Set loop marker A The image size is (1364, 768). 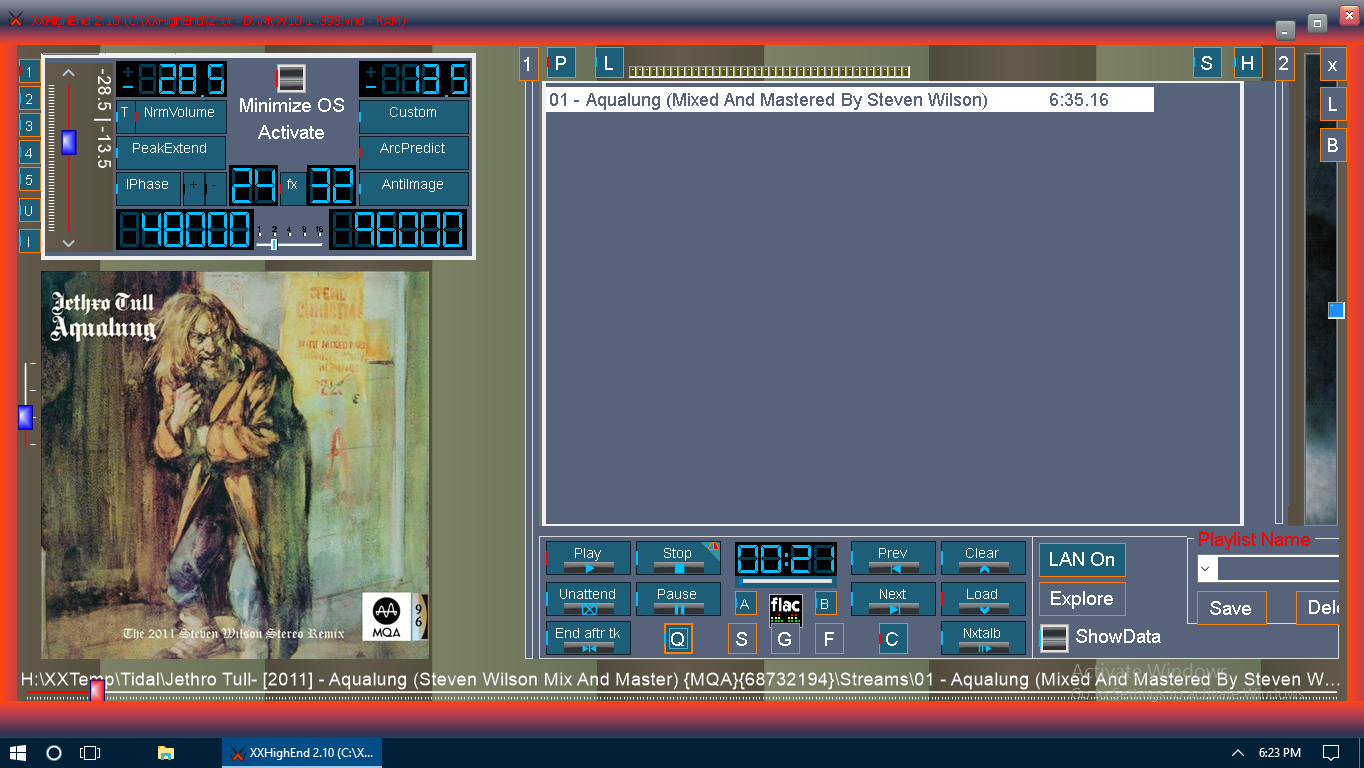click(x=745, y=603)
